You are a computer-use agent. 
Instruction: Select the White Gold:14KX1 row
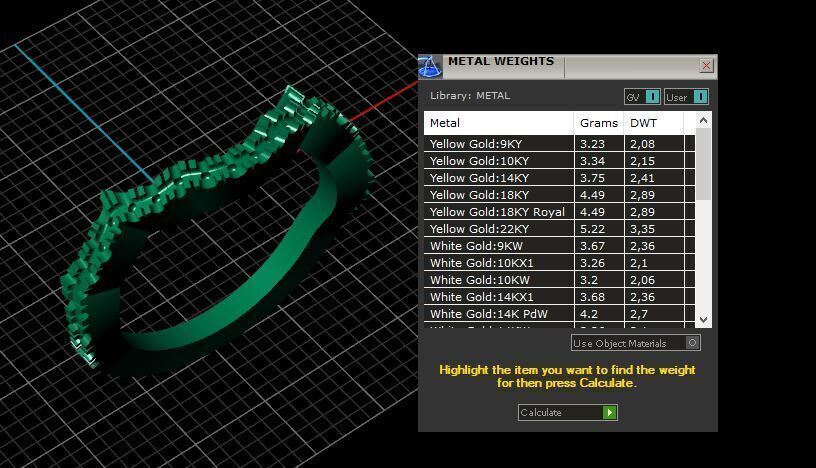(x=559, y=297)
